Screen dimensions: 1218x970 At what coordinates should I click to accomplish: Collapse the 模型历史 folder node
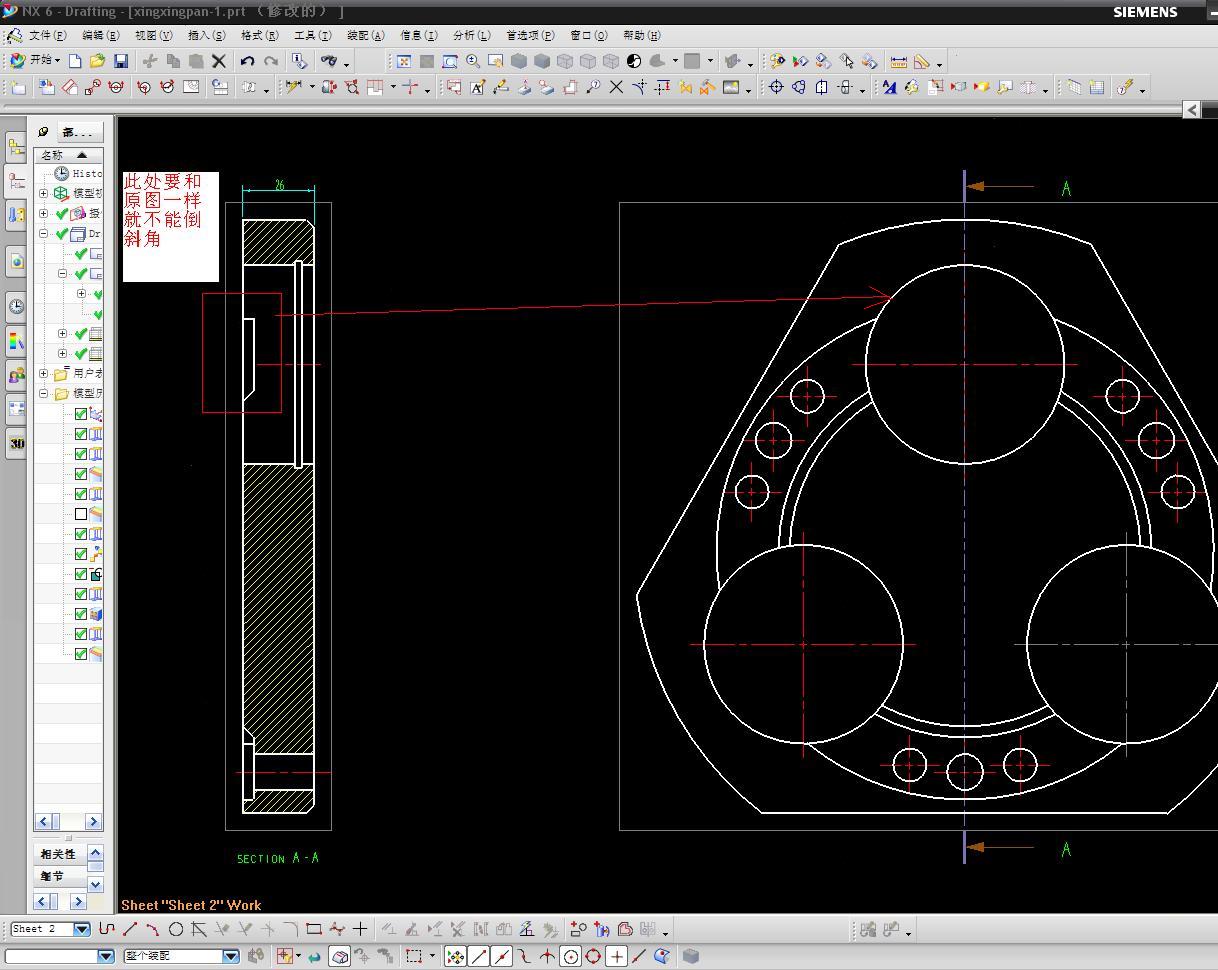pos(44,394)
